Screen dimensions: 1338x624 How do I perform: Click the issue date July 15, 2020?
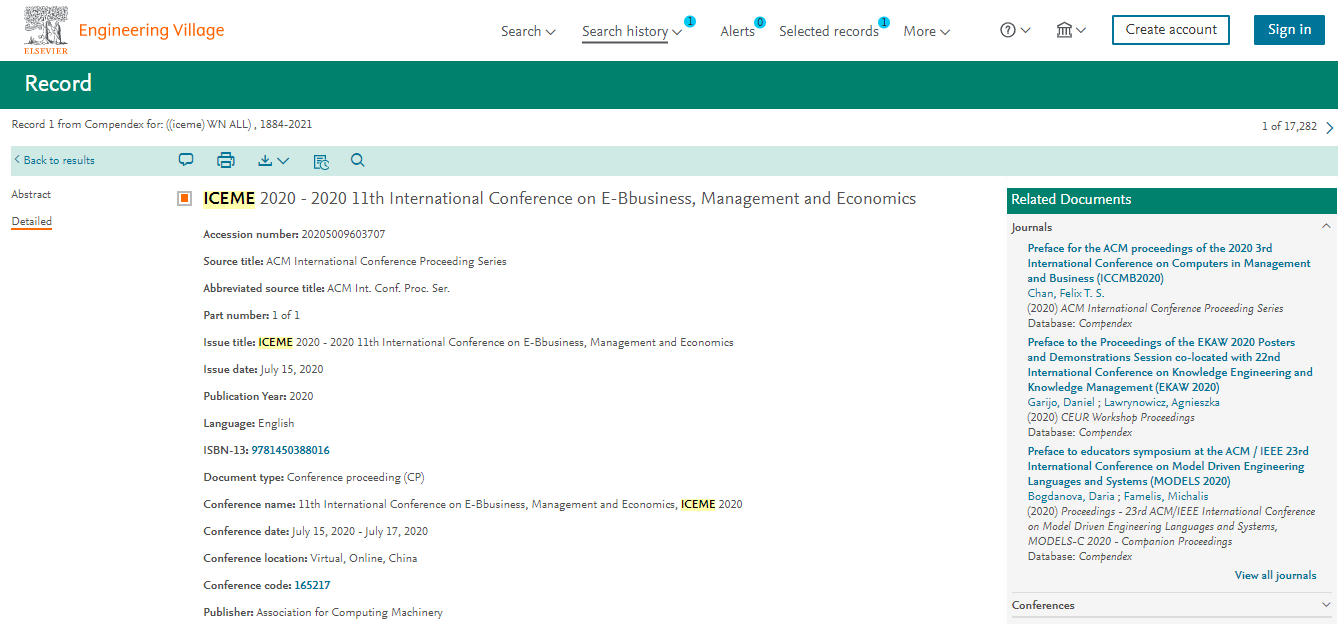pyautogui.click(x=292, y=369)
